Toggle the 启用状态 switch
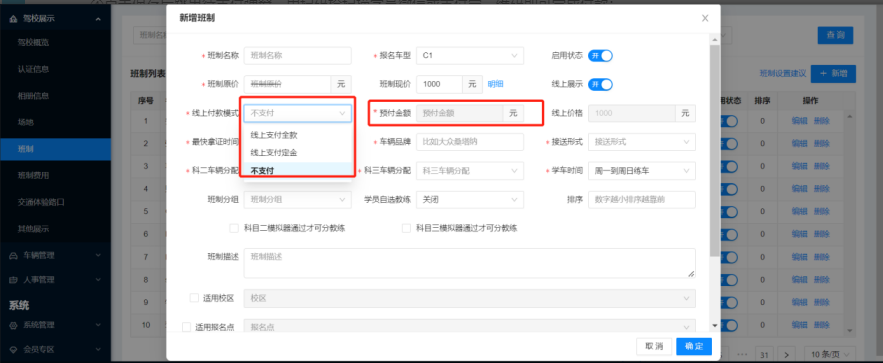This screenshot has height=363, width=883. pos(600,56)
